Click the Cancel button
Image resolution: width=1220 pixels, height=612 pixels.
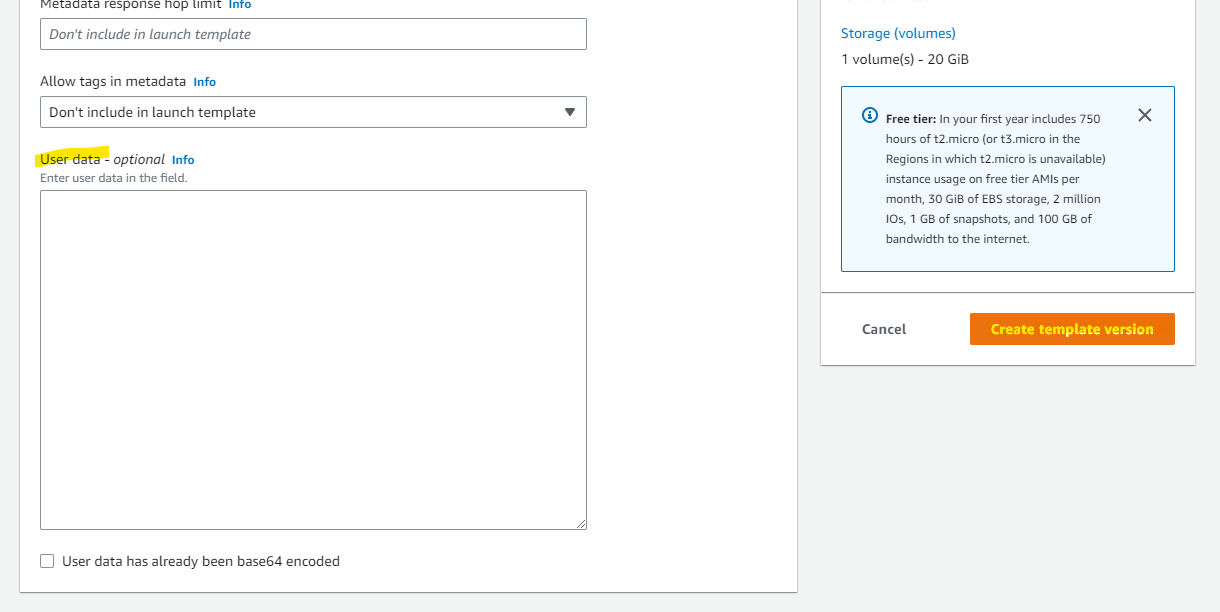click(x=884, y=329)
